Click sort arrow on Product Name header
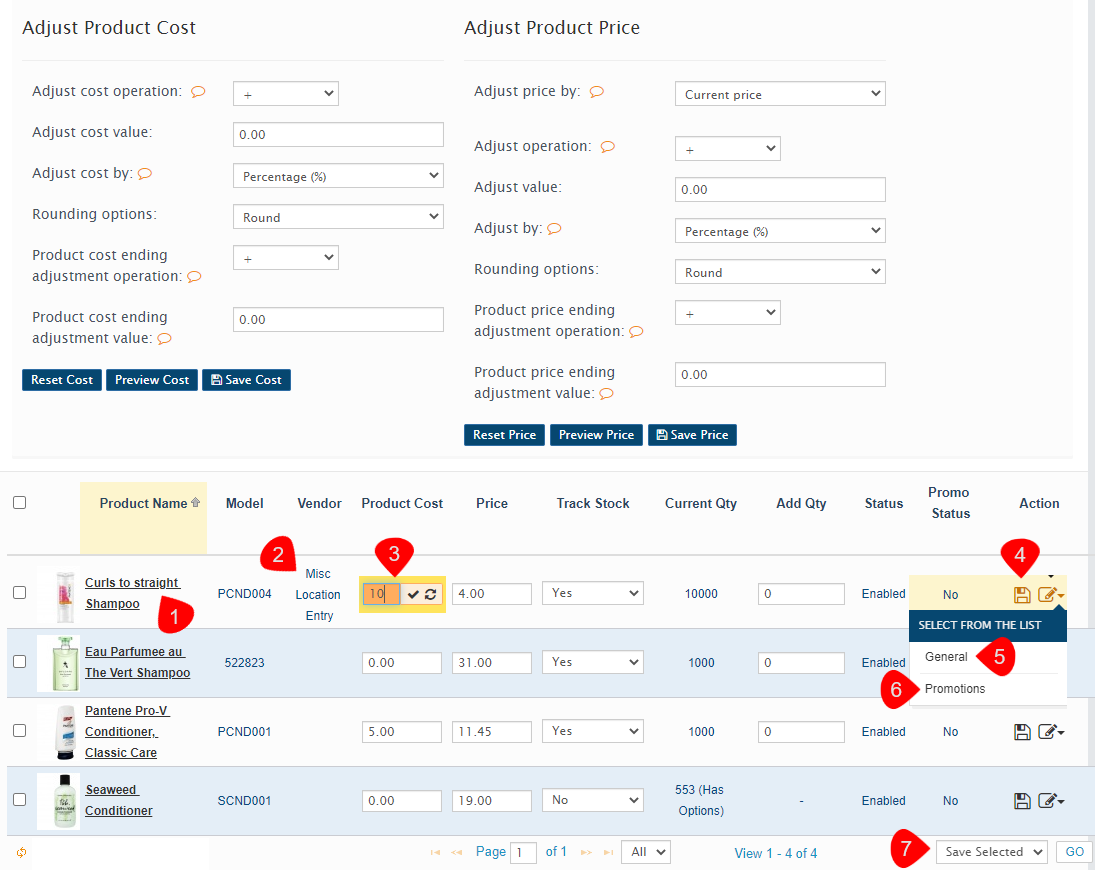Viewport: 1095px width, 870px height. tap(196, 503)
